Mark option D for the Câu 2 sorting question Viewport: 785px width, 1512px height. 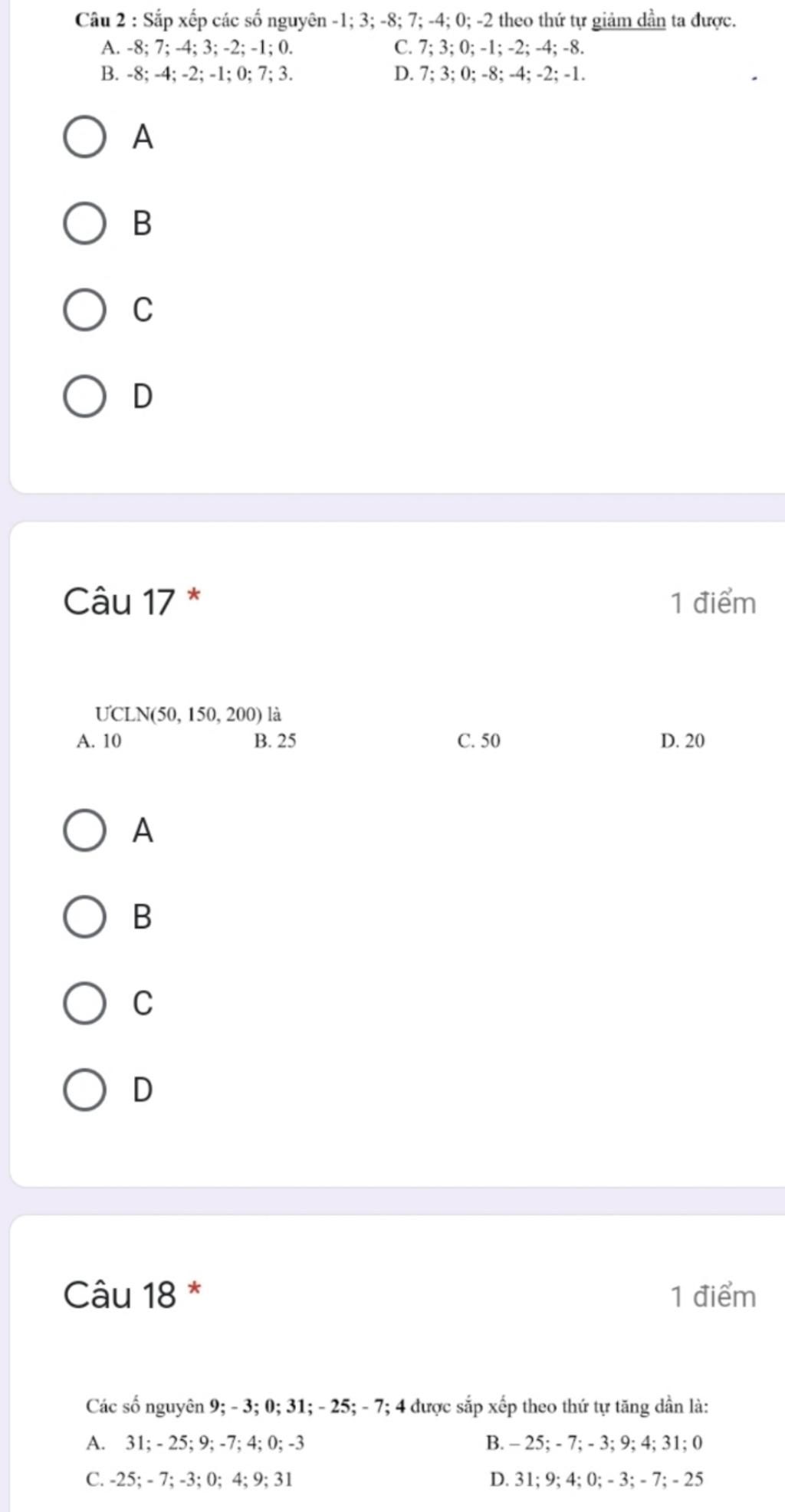[x=84, y=396]
